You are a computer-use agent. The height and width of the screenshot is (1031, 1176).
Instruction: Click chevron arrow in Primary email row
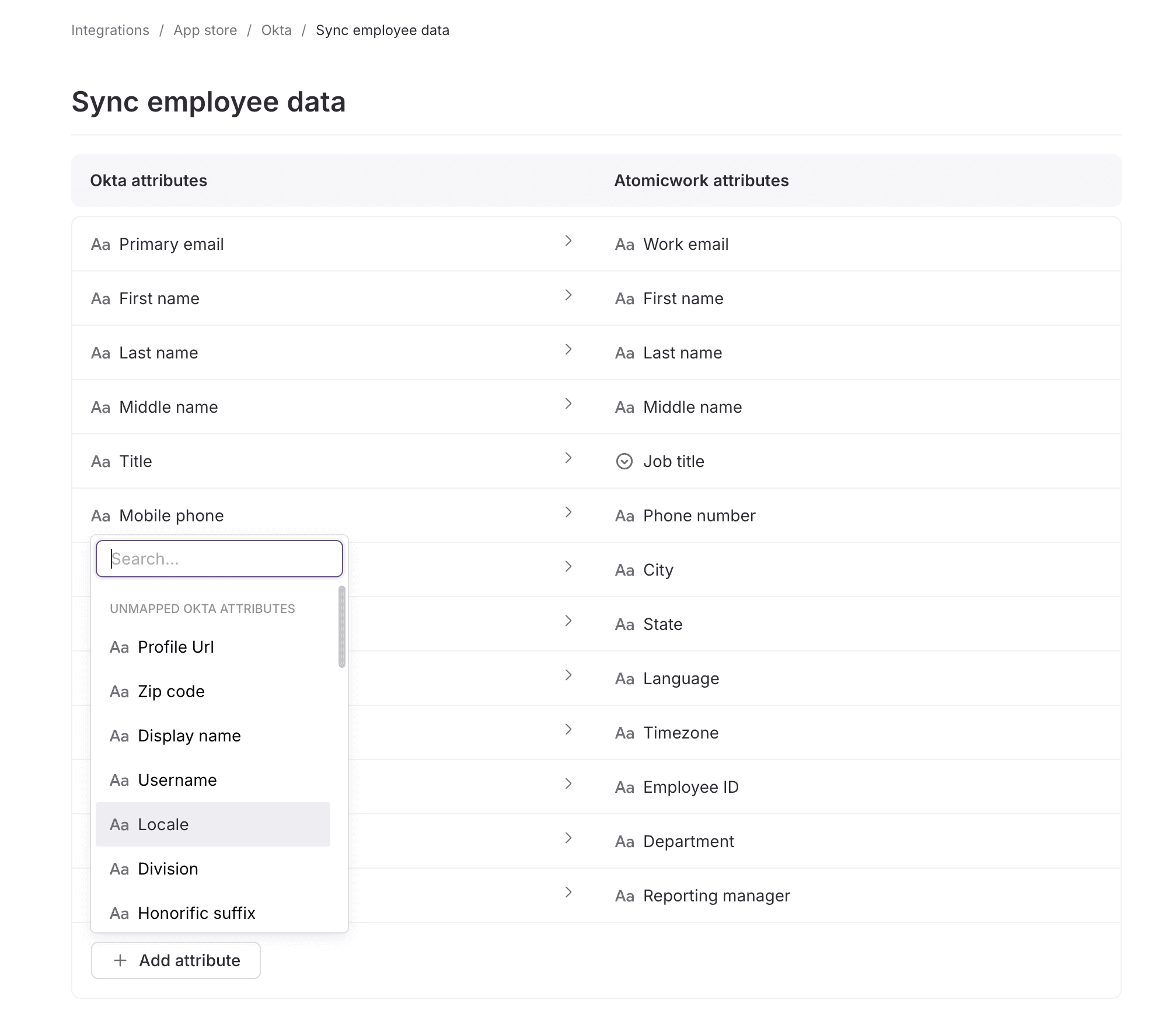568,241
